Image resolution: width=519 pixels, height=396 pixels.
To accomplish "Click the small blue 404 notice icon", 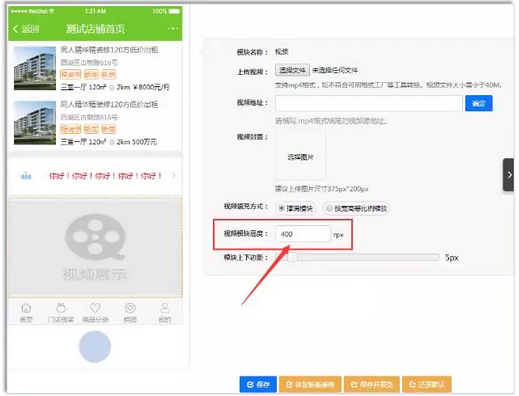I will pyautogui.click(x=26, y=176).
